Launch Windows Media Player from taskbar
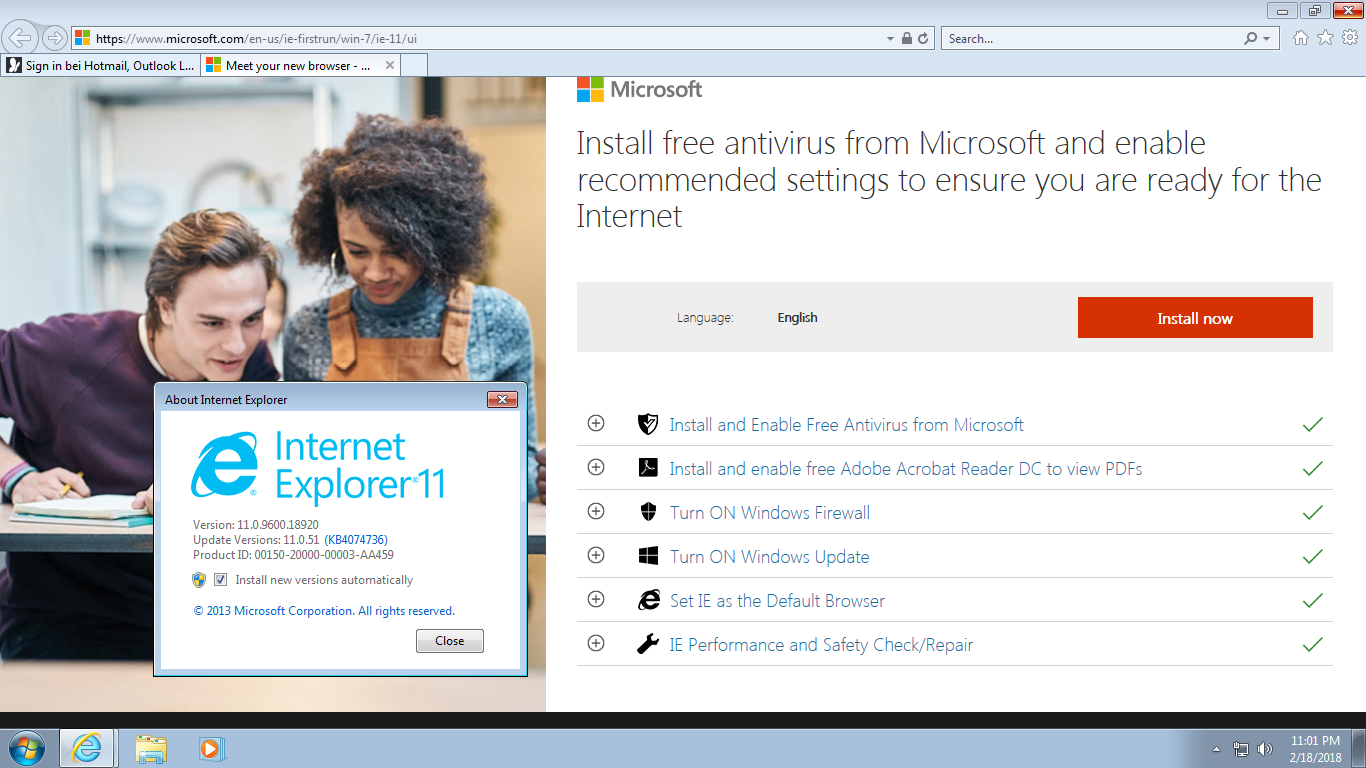The height and width of the screenshot is (768, 1366). 211,748
